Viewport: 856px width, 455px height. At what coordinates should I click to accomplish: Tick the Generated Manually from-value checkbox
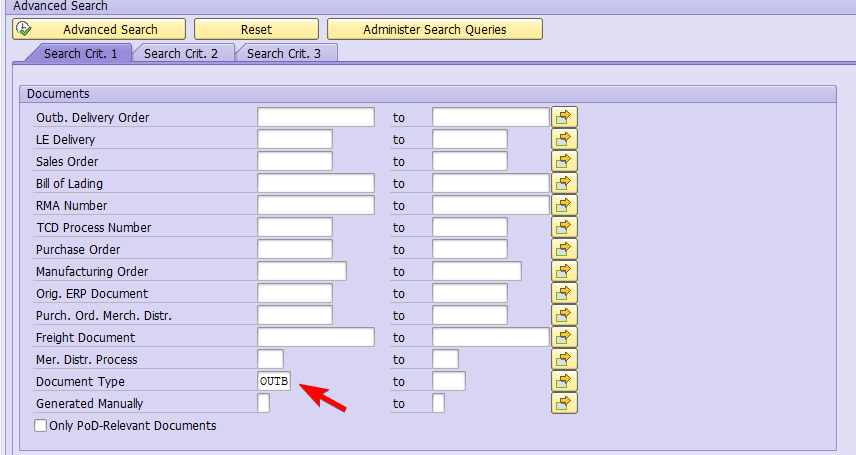[x=264, y=404]
